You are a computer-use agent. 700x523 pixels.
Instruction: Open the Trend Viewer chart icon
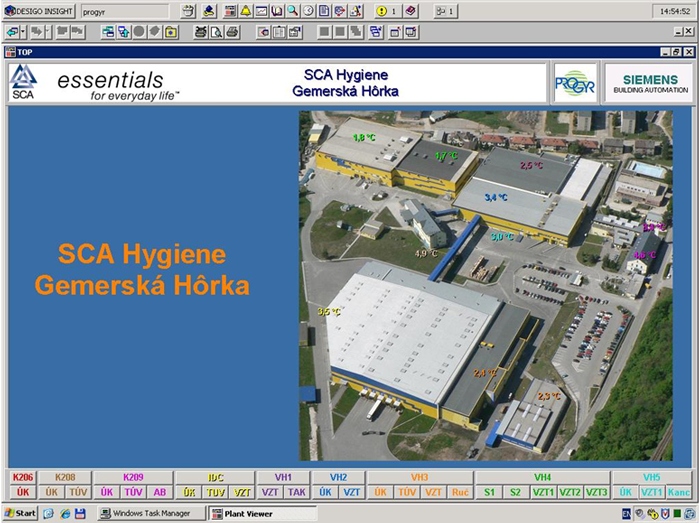261,11
